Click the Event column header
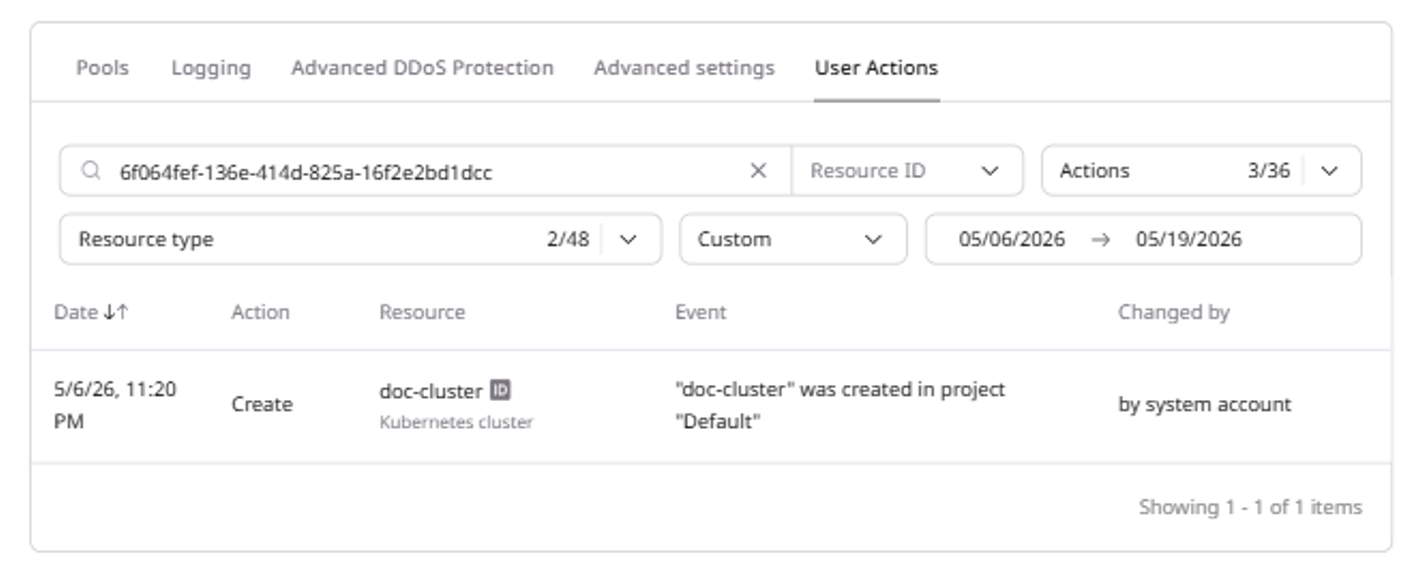 [701, 312]
